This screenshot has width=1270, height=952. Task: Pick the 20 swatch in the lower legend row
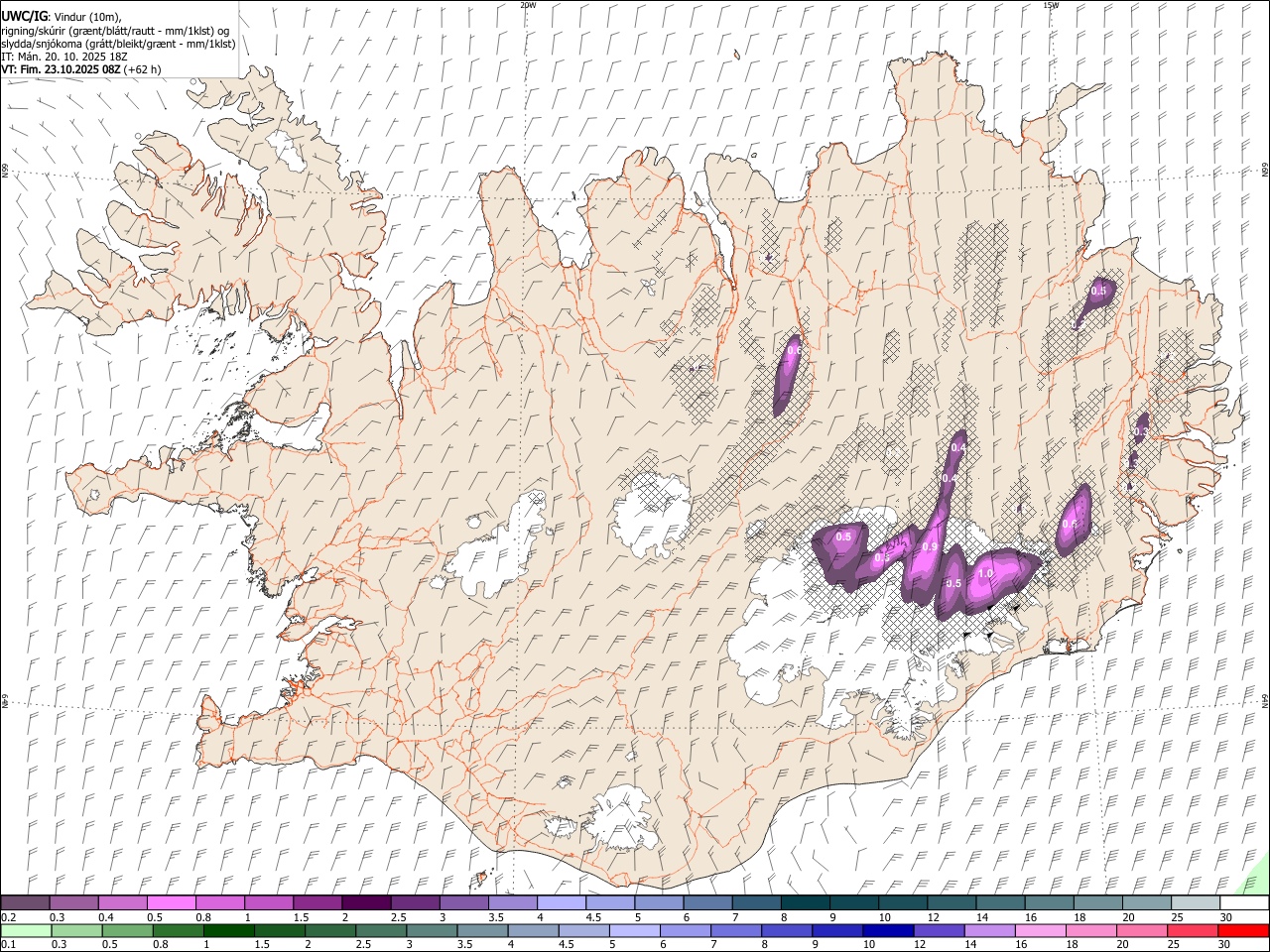coord(1141,931)
